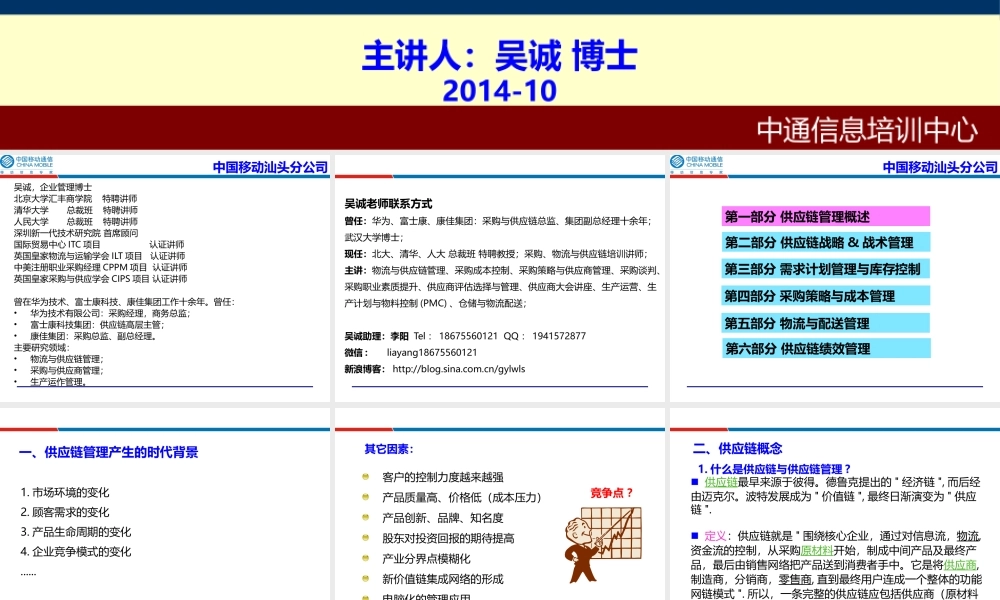Click the bullet 产品质量高、价格低（成本压力）
This screenshot has height=600, width=1000.
[462, 497]
